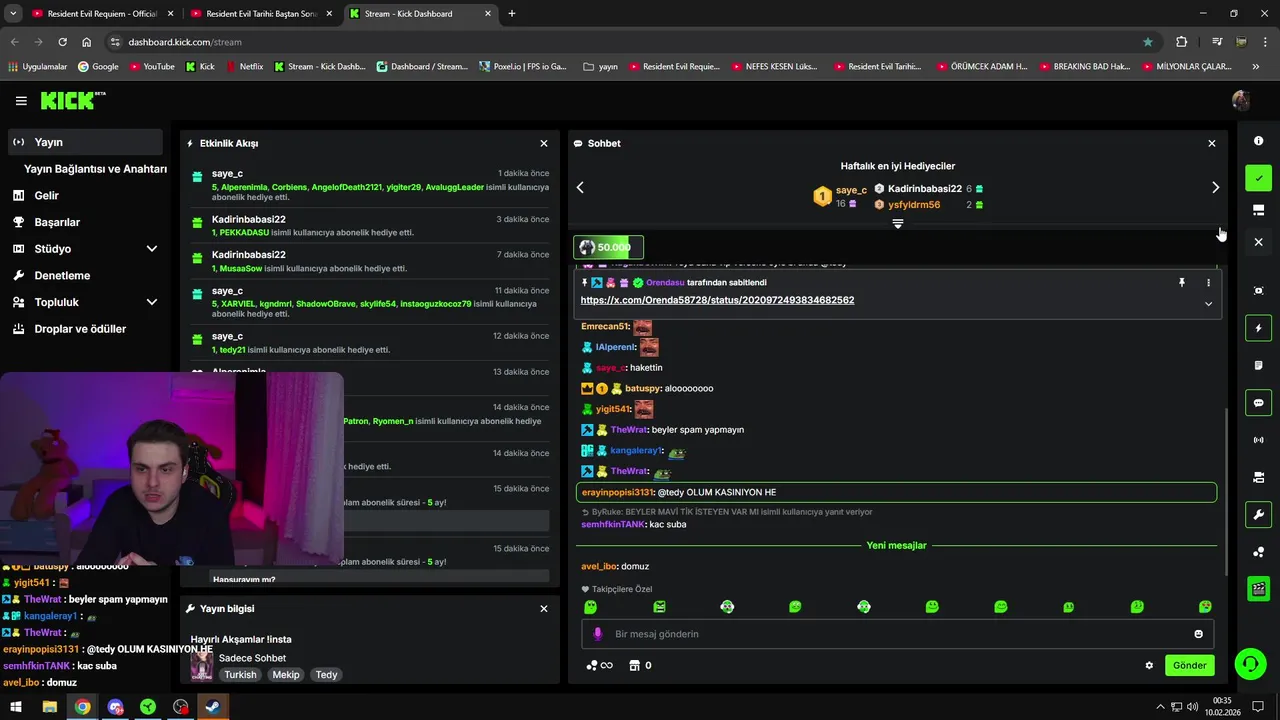Click the purple microphone icon in chat
The width and height of the screenshot is (1280, 720).
tap(598, 634)
